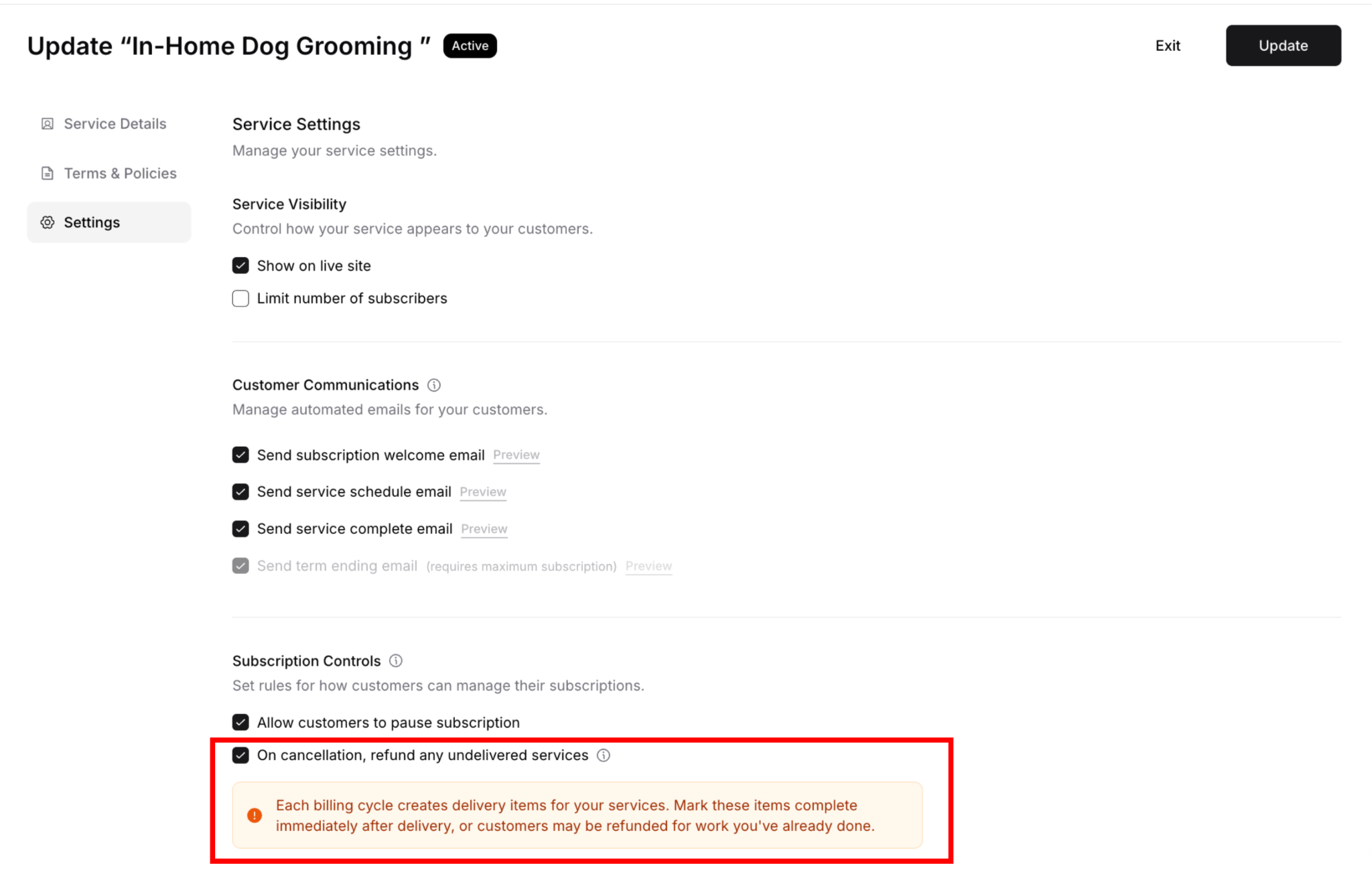Uncheck On cancellation refund undelivered services
Screen dimensions: 1372x888
tap(241, 755)
